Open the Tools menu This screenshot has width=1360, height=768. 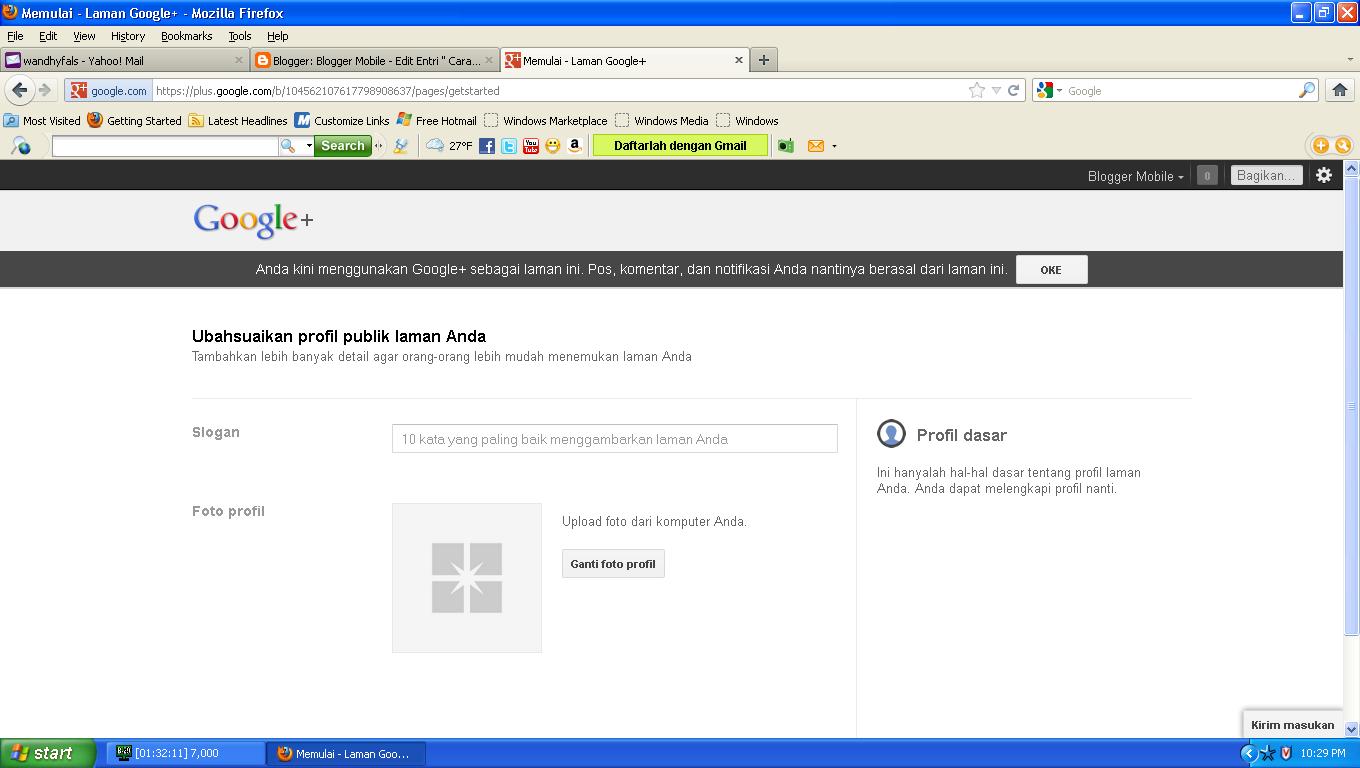click(240, 36)
